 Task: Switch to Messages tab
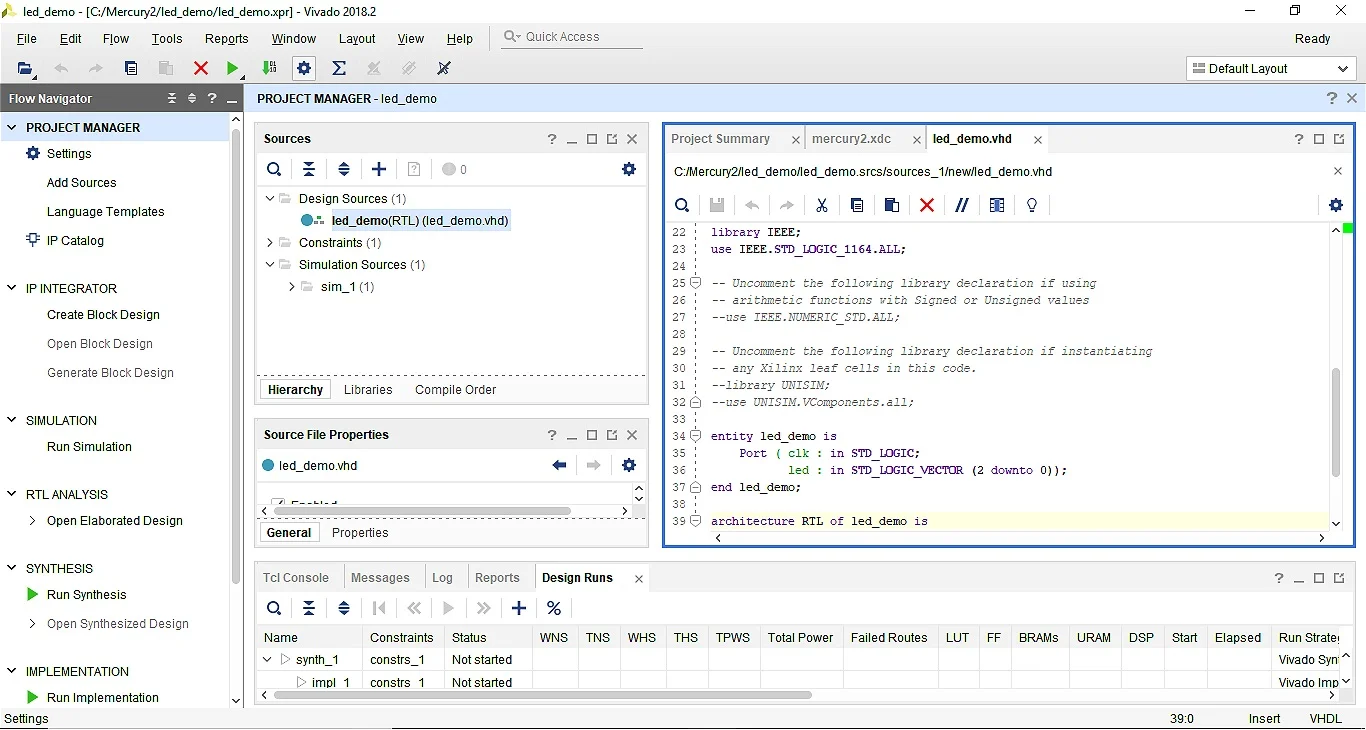tap(380, 578)
